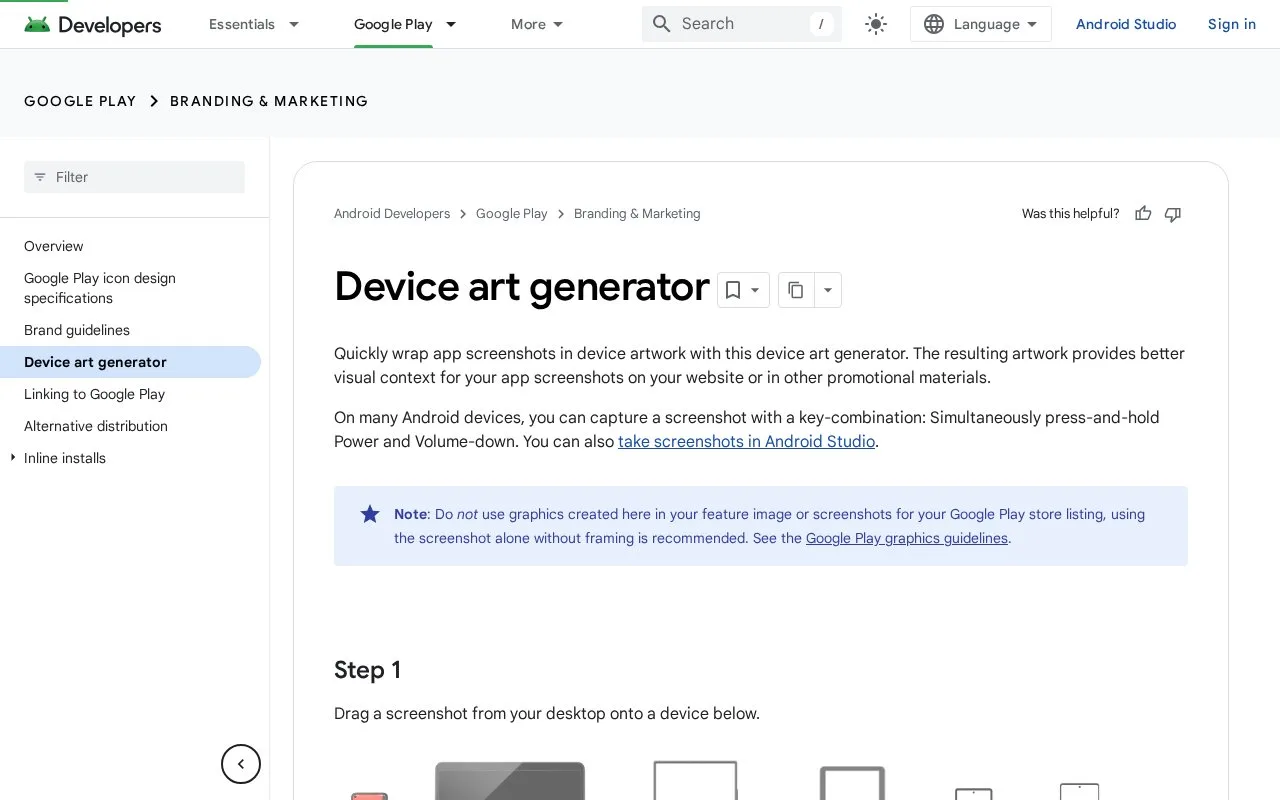Click Google Play breadcrumb in content

click(512, 214)
